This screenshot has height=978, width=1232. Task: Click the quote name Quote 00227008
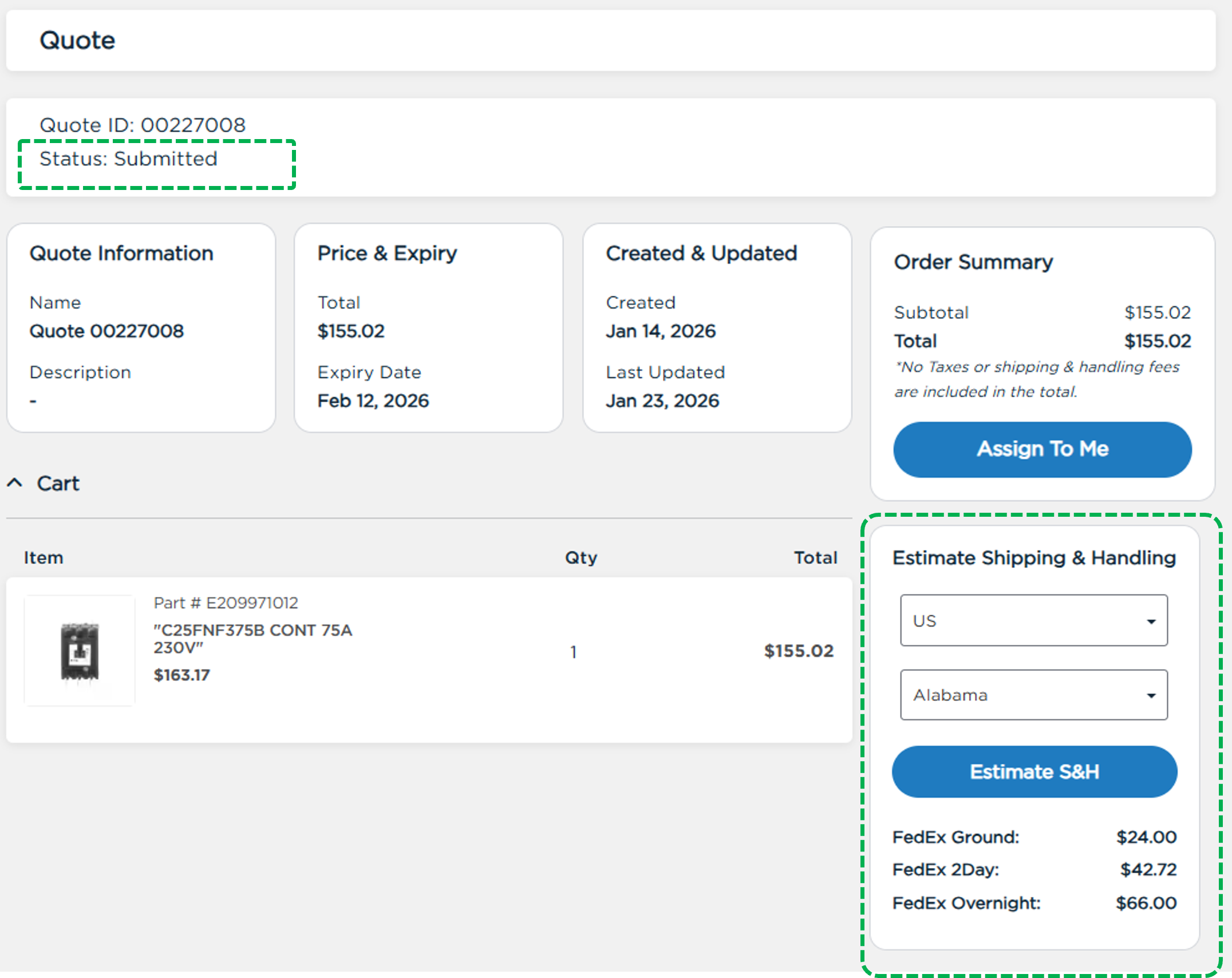click(106, 331)
